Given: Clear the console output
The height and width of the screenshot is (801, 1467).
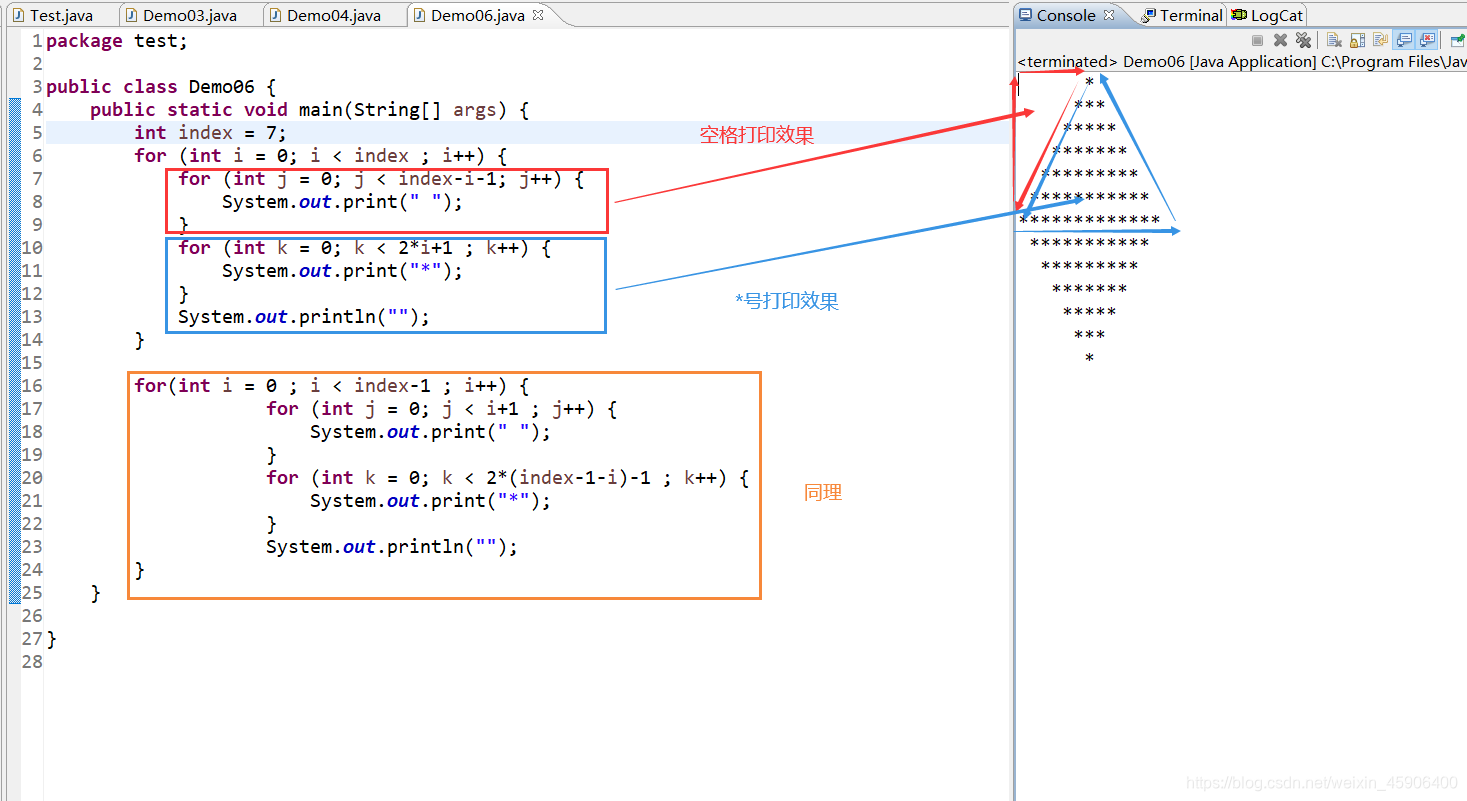Looking at the screenshot, I should click(x=1334, y=40).
